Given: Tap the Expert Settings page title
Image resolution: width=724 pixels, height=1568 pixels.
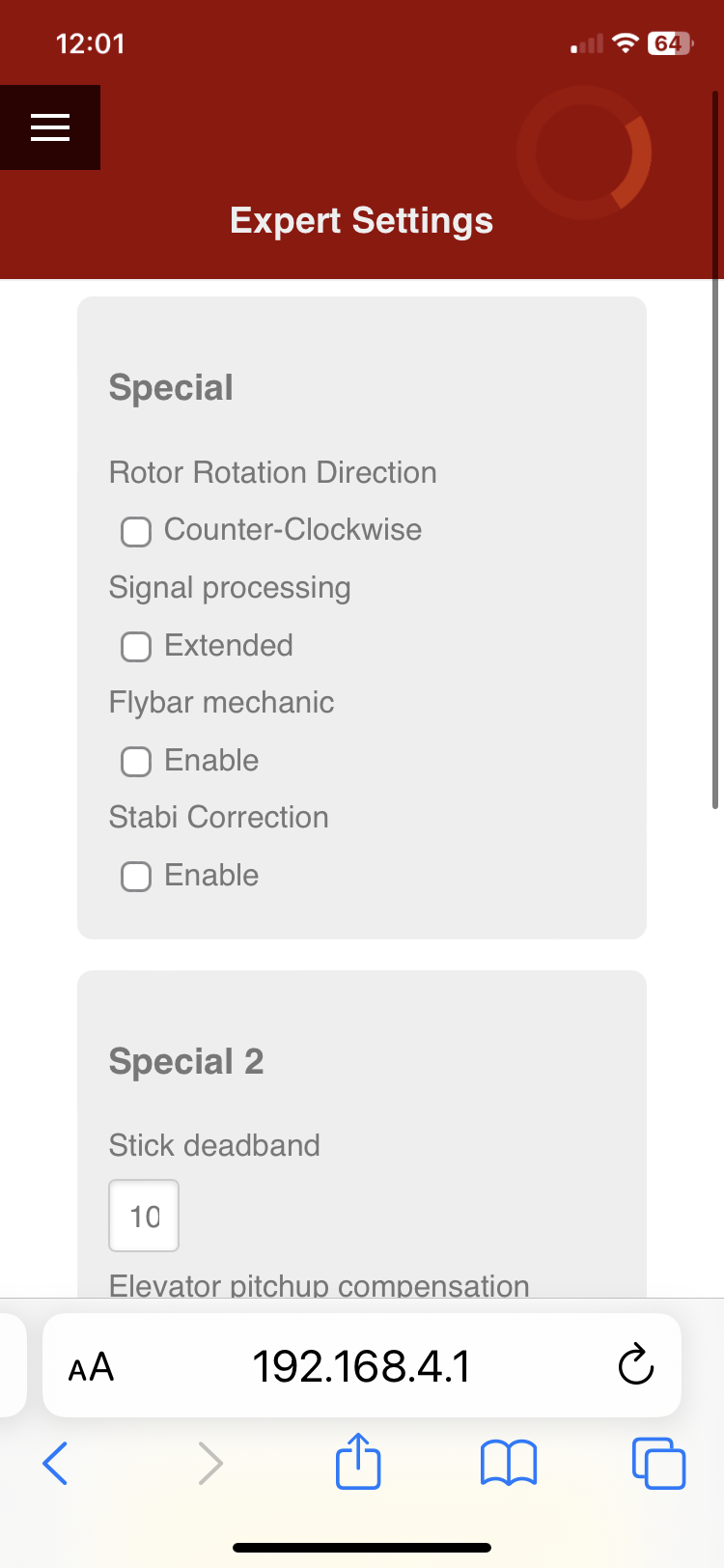Looking at the screenshot, I should pyautogui.click(x=361, y=221).
